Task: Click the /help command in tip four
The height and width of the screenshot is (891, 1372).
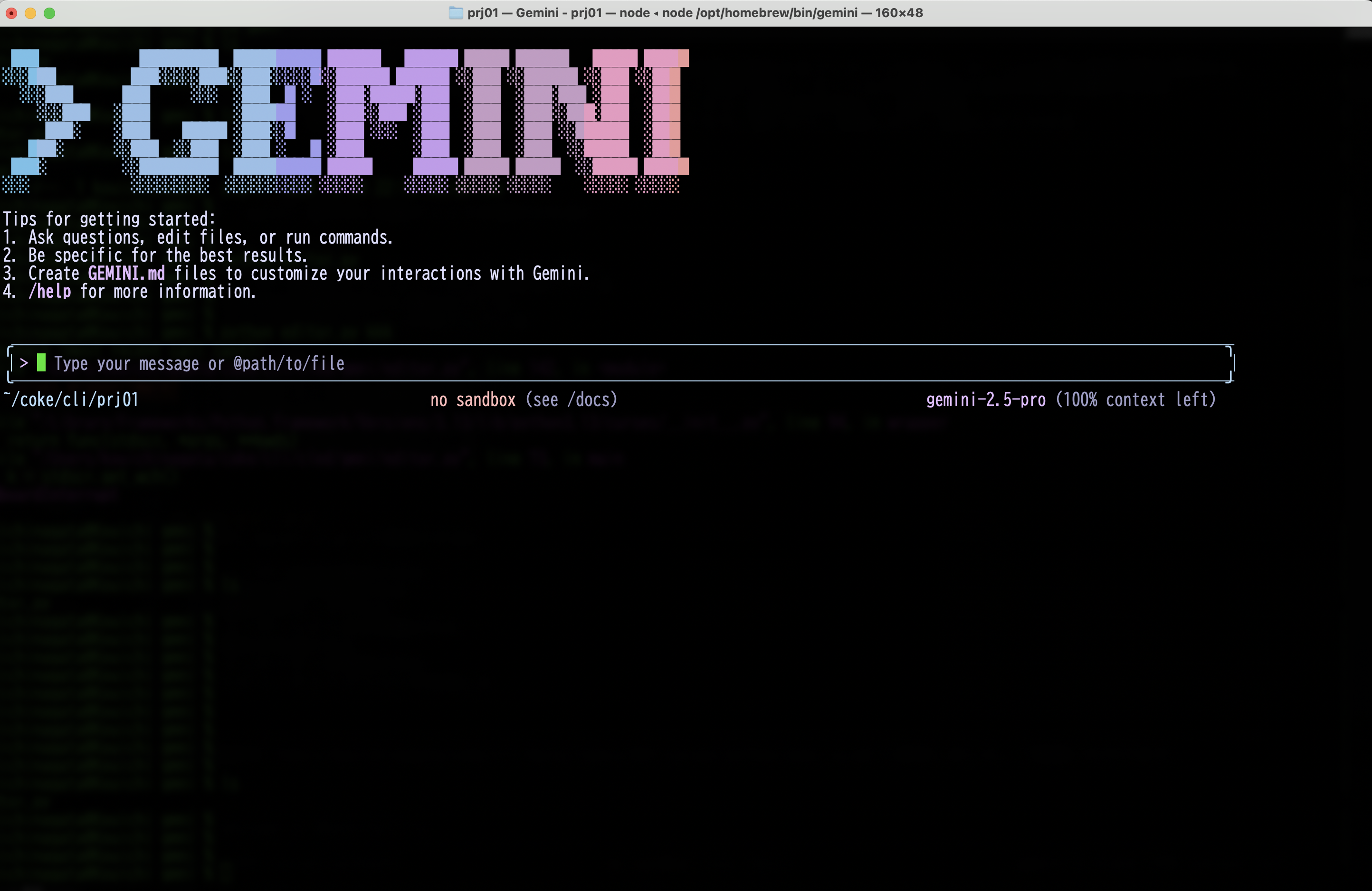Action: pyautogui.click(x=49, y=292)
